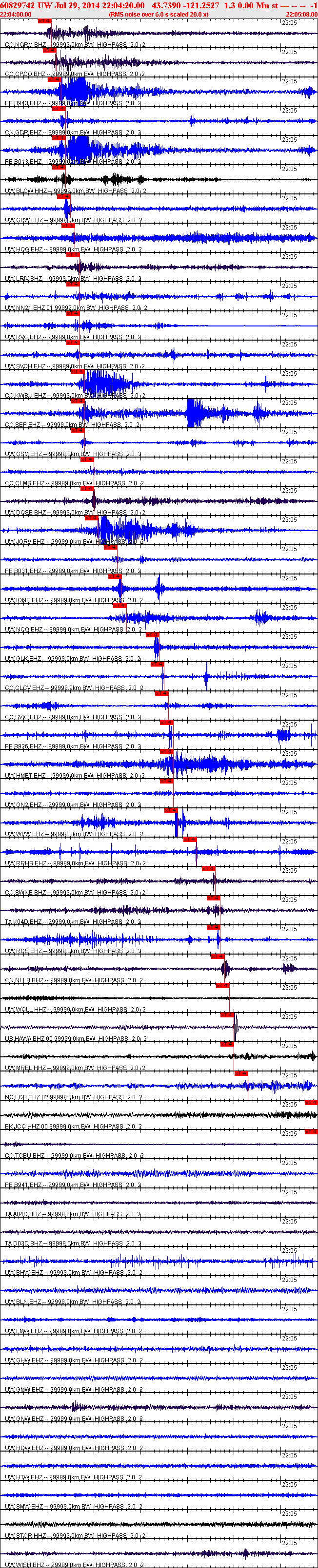This screenshot has width=318, height=1568.
Task: Click the RMS noise scaling note
Action: click(159, 14)
